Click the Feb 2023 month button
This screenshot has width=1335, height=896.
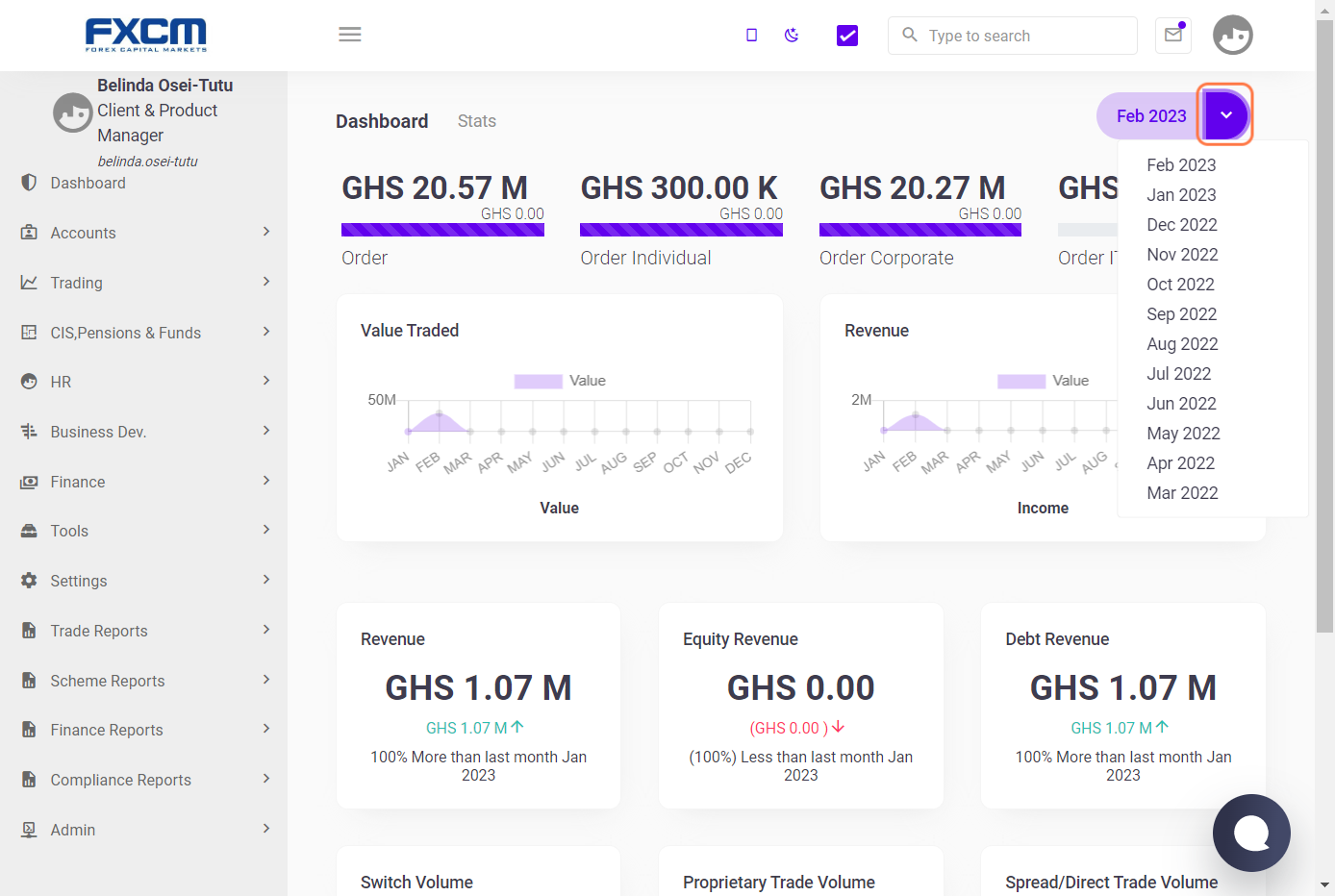(x=1151, y=116)
